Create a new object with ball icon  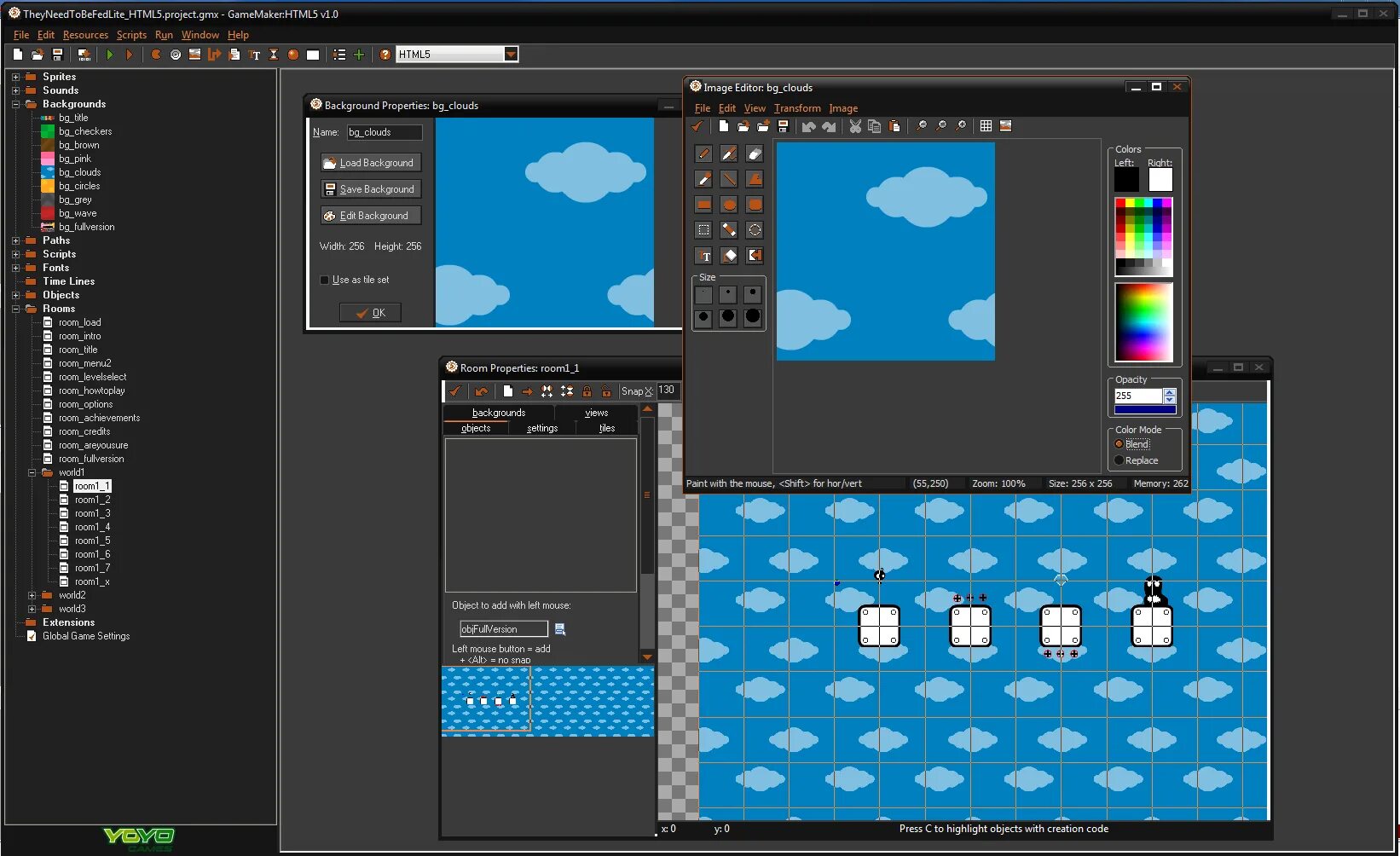click(293, 55)
